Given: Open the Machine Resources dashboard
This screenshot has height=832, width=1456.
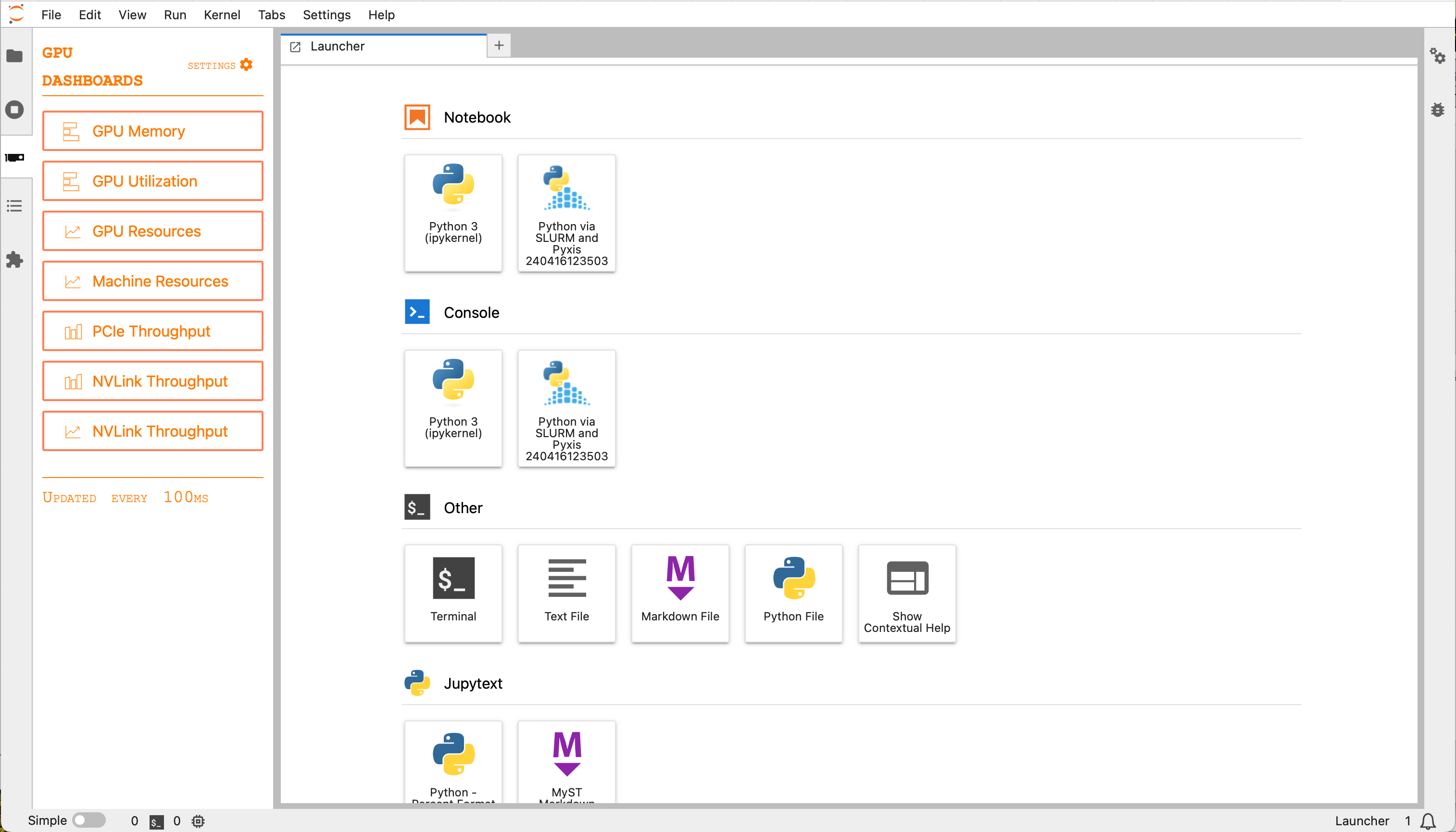Looking at the screenshot, I should tap(152, 281).
